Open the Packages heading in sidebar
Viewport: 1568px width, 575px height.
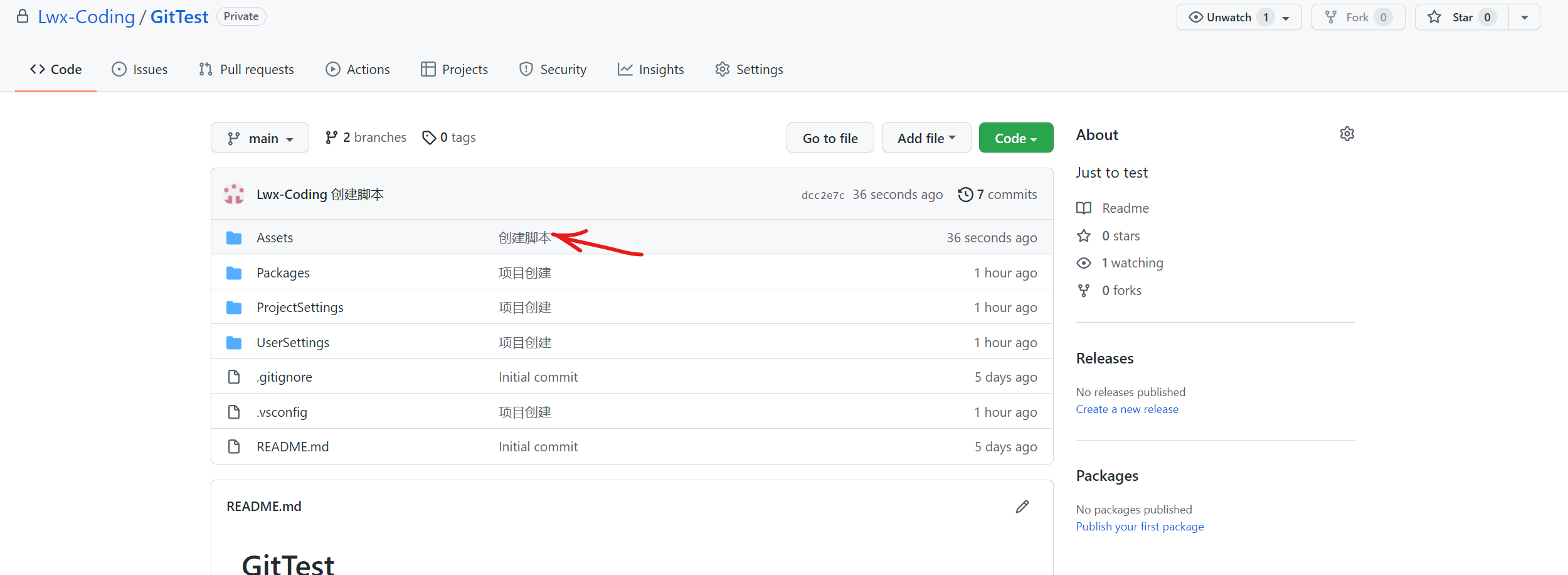(1107, 476)
